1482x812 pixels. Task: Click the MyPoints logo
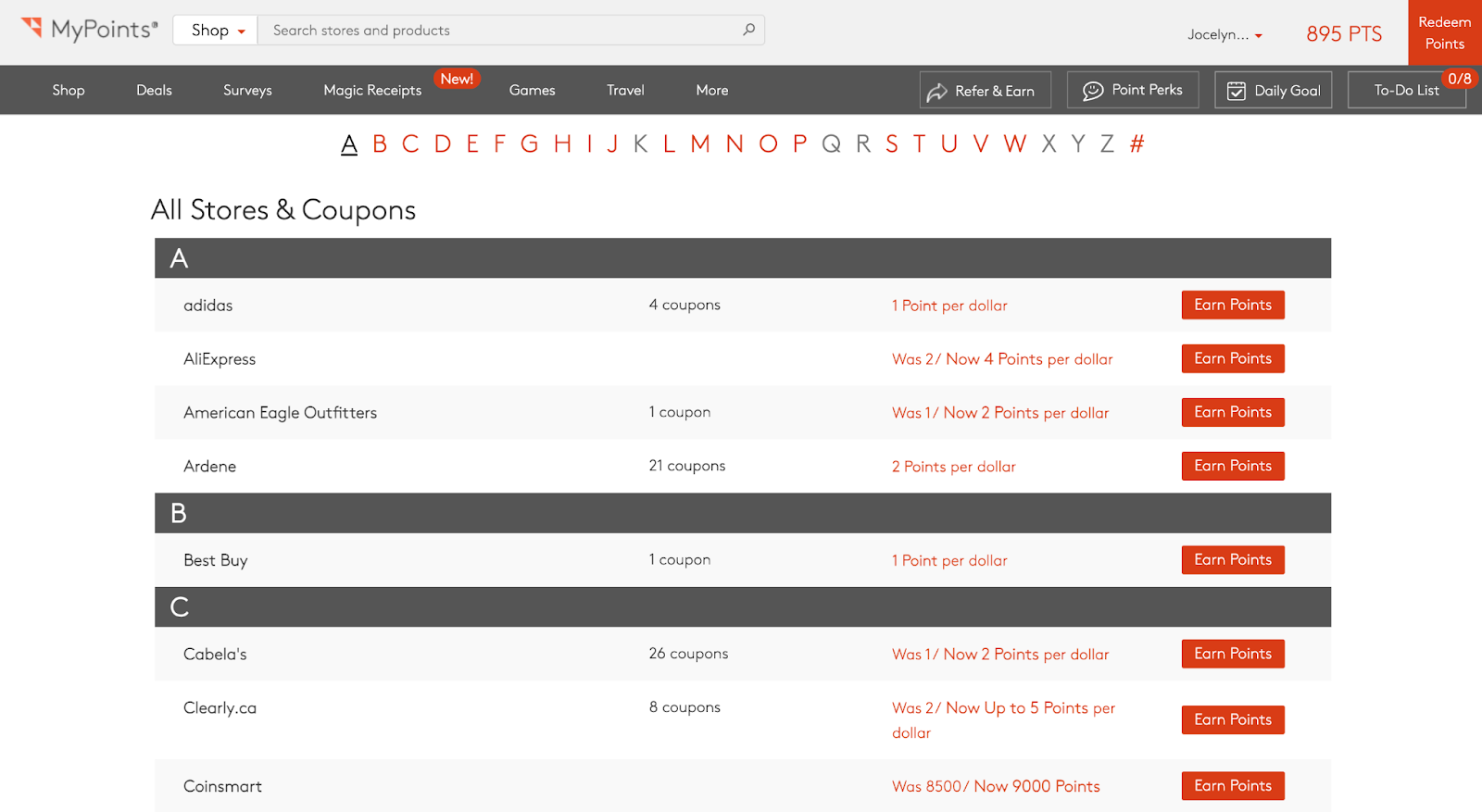[90, 29]
